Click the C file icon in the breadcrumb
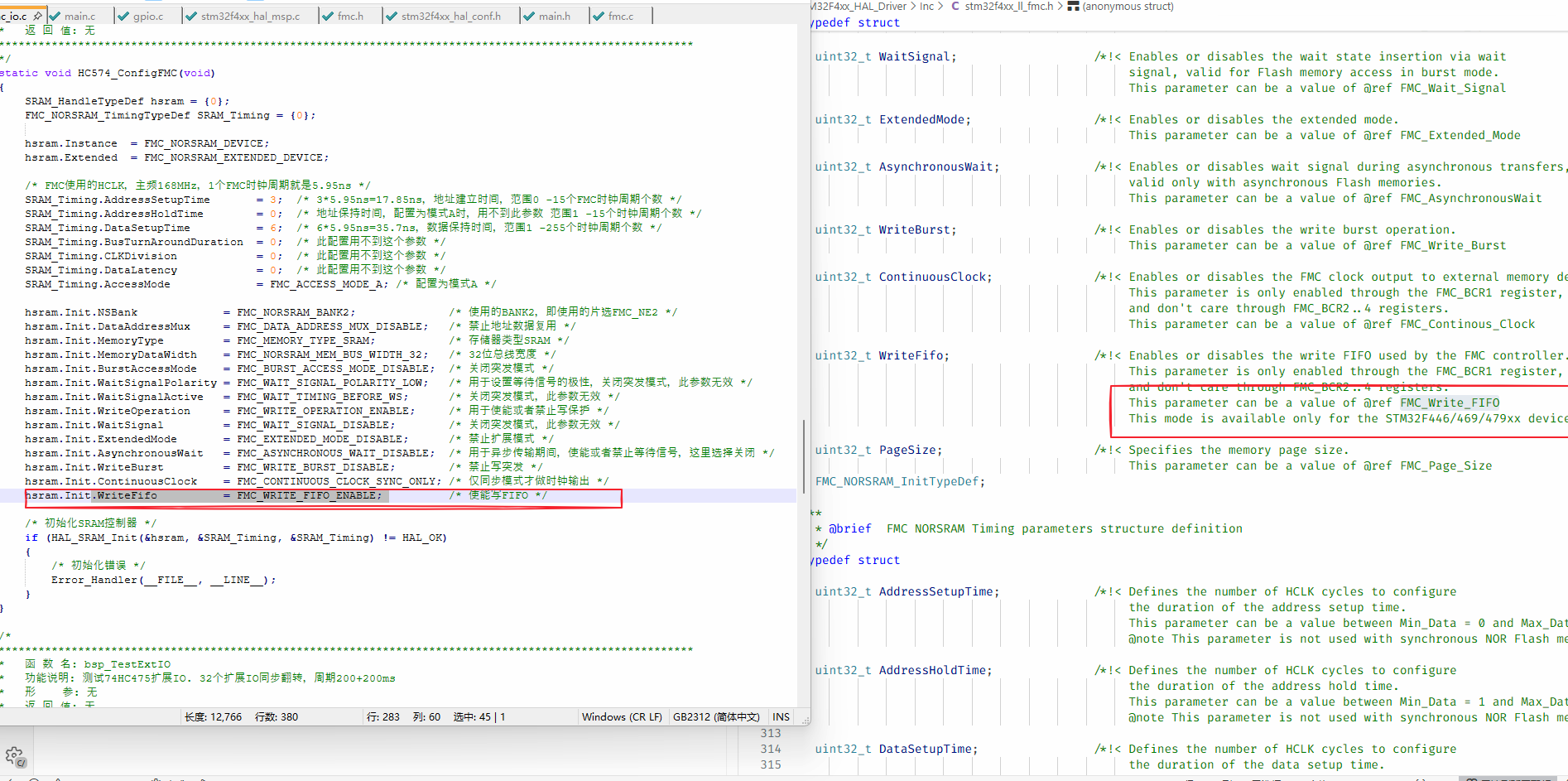The width and height of the screenshot is (1568, 781). (955, 7)
